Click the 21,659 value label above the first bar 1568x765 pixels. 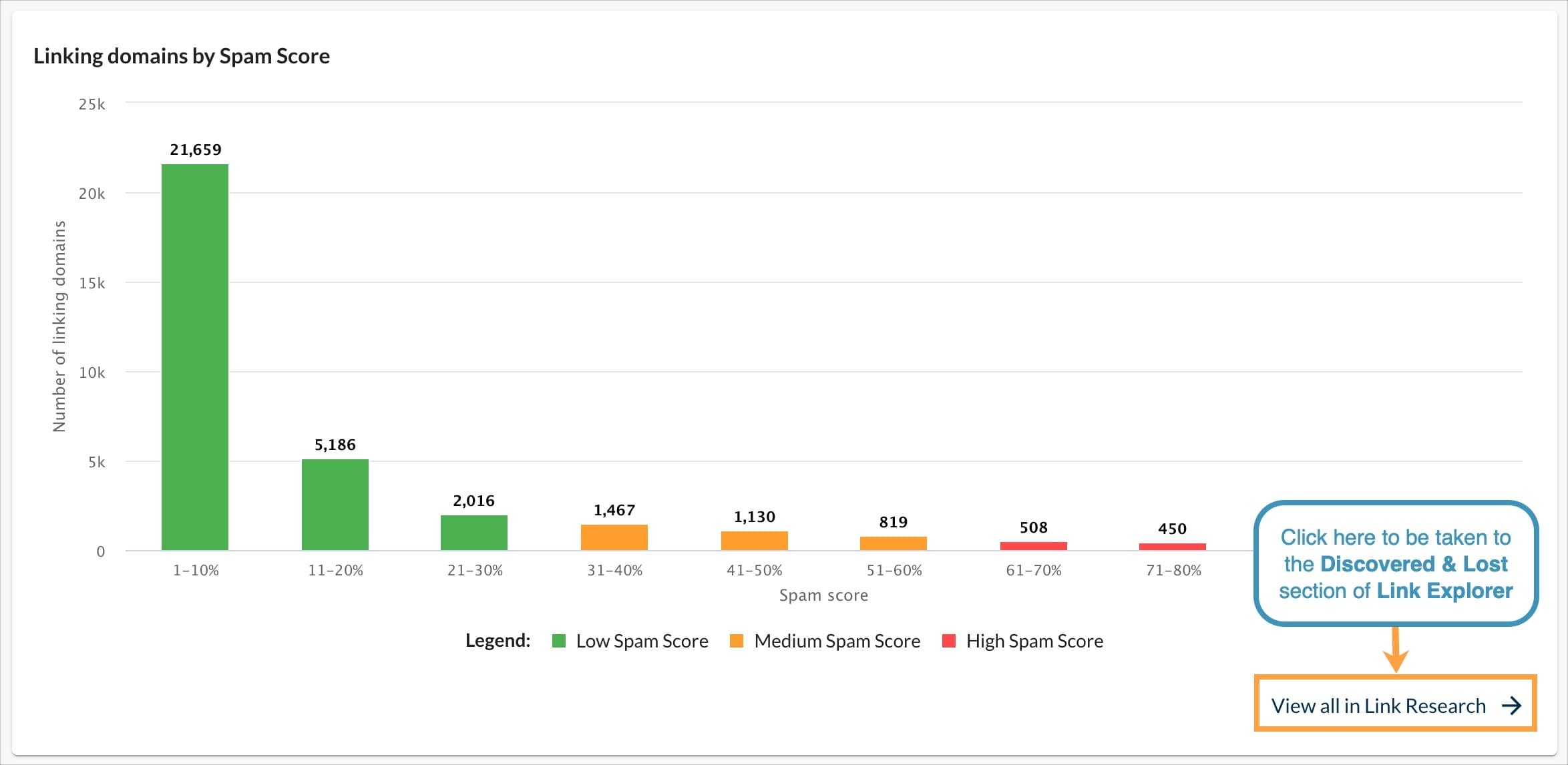tap(195, 150)
